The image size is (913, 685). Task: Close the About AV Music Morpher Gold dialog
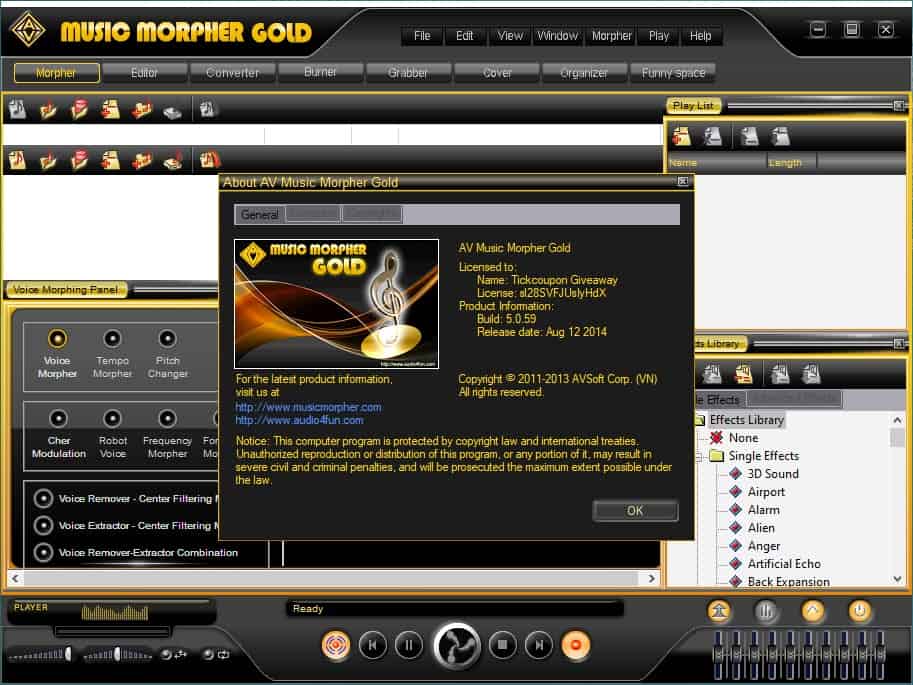(x=683, y=182)
